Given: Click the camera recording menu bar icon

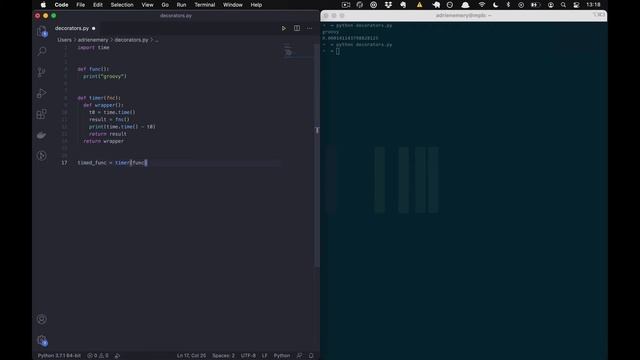Looking at the screenshot, I should [346, 5].
